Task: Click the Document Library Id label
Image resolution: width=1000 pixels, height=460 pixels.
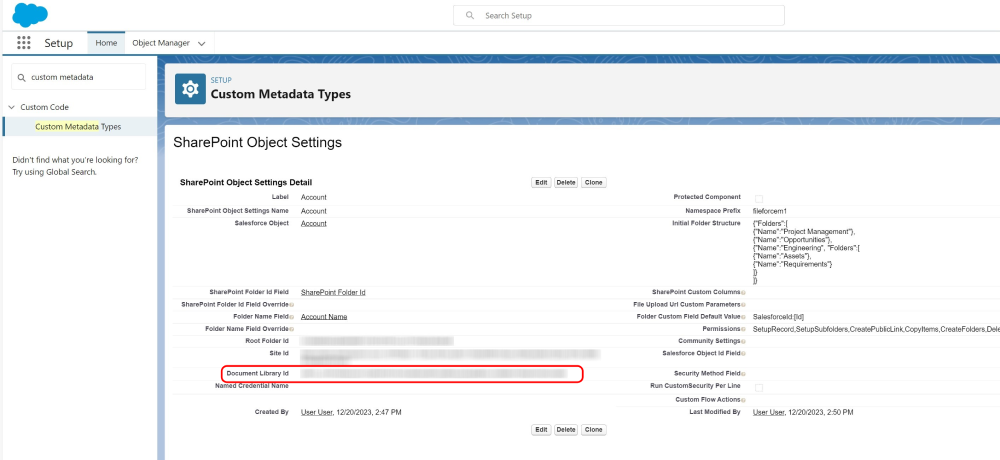Action: (258, 373)
